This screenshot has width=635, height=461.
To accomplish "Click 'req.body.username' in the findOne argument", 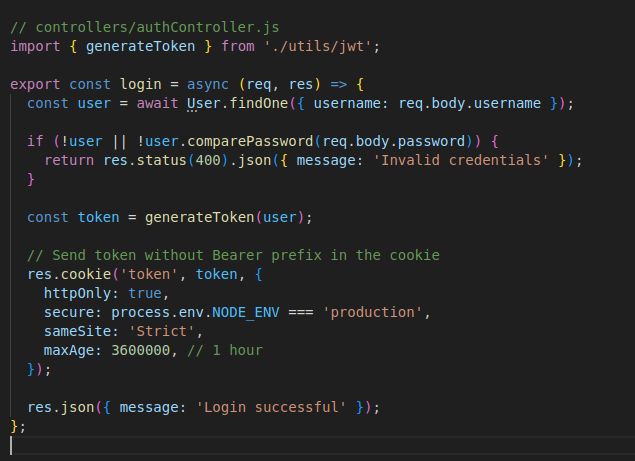I will click(469, 103).
